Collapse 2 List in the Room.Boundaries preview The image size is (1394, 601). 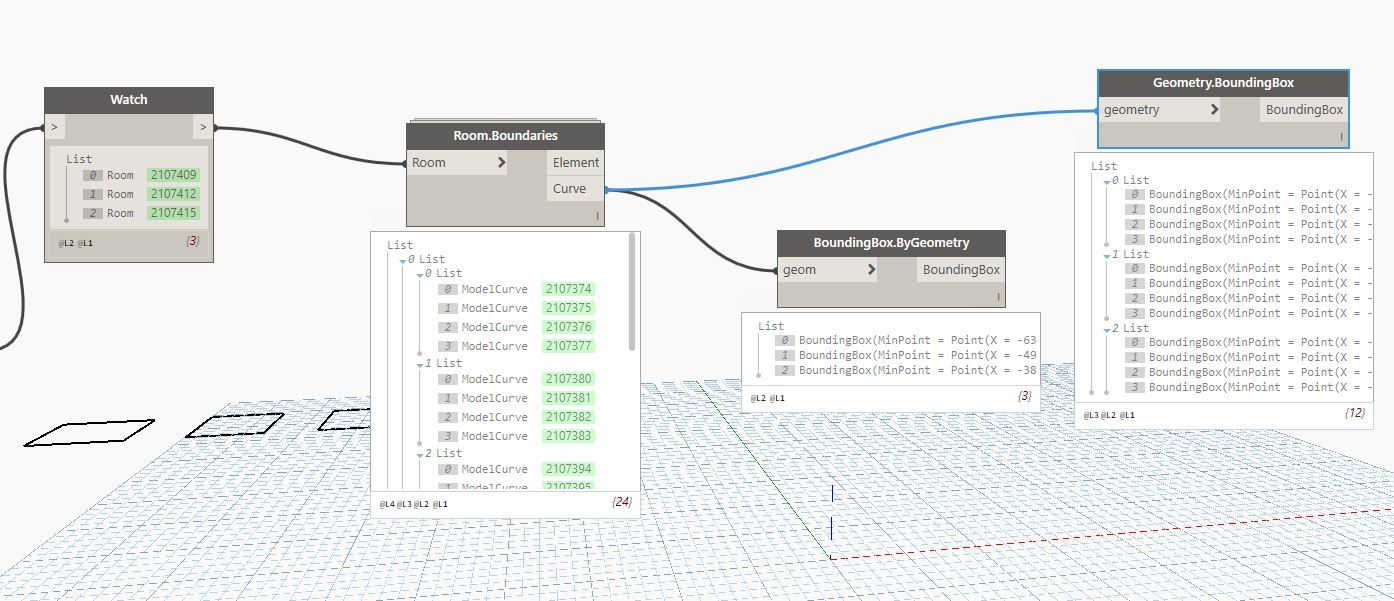coord(421,454)
